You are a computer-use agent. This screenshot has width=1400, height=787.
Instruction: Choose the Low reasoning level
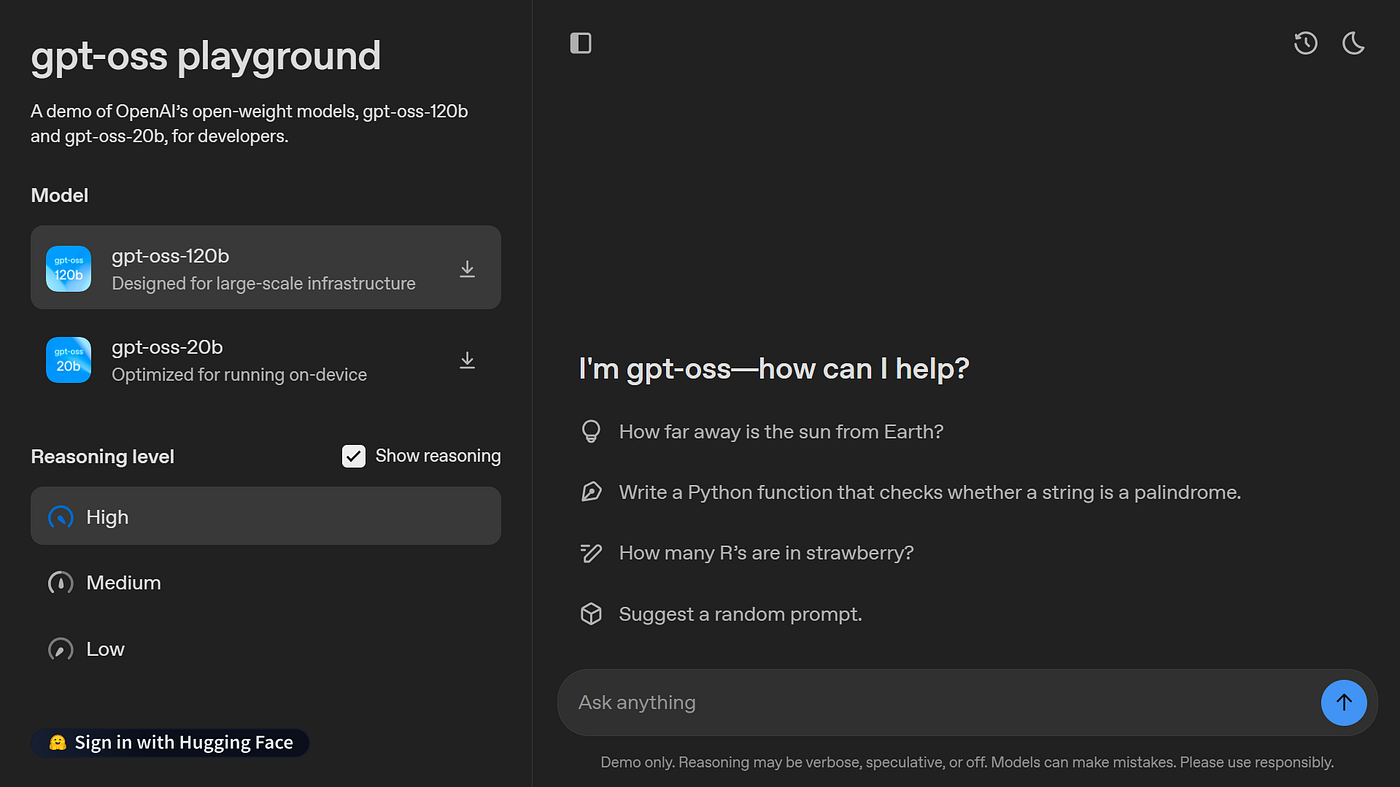[105, 649]
